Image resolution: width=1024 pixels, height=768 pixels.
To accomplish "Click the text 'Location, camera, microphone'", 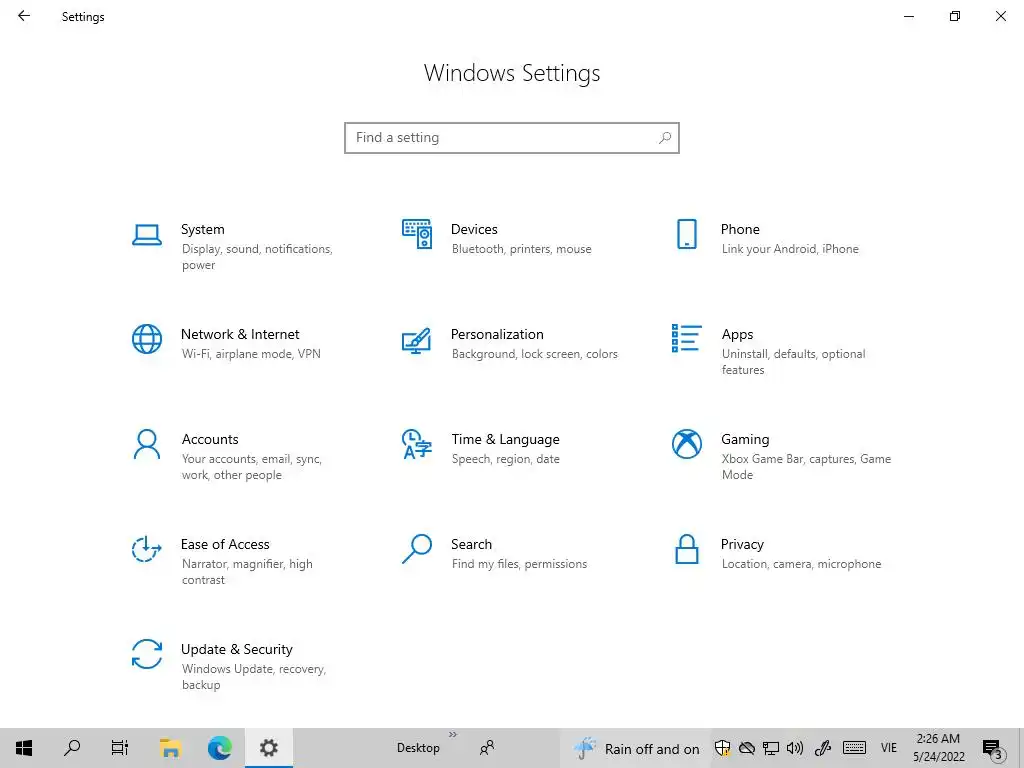I will pyautogui.click(x=801, y=564).
